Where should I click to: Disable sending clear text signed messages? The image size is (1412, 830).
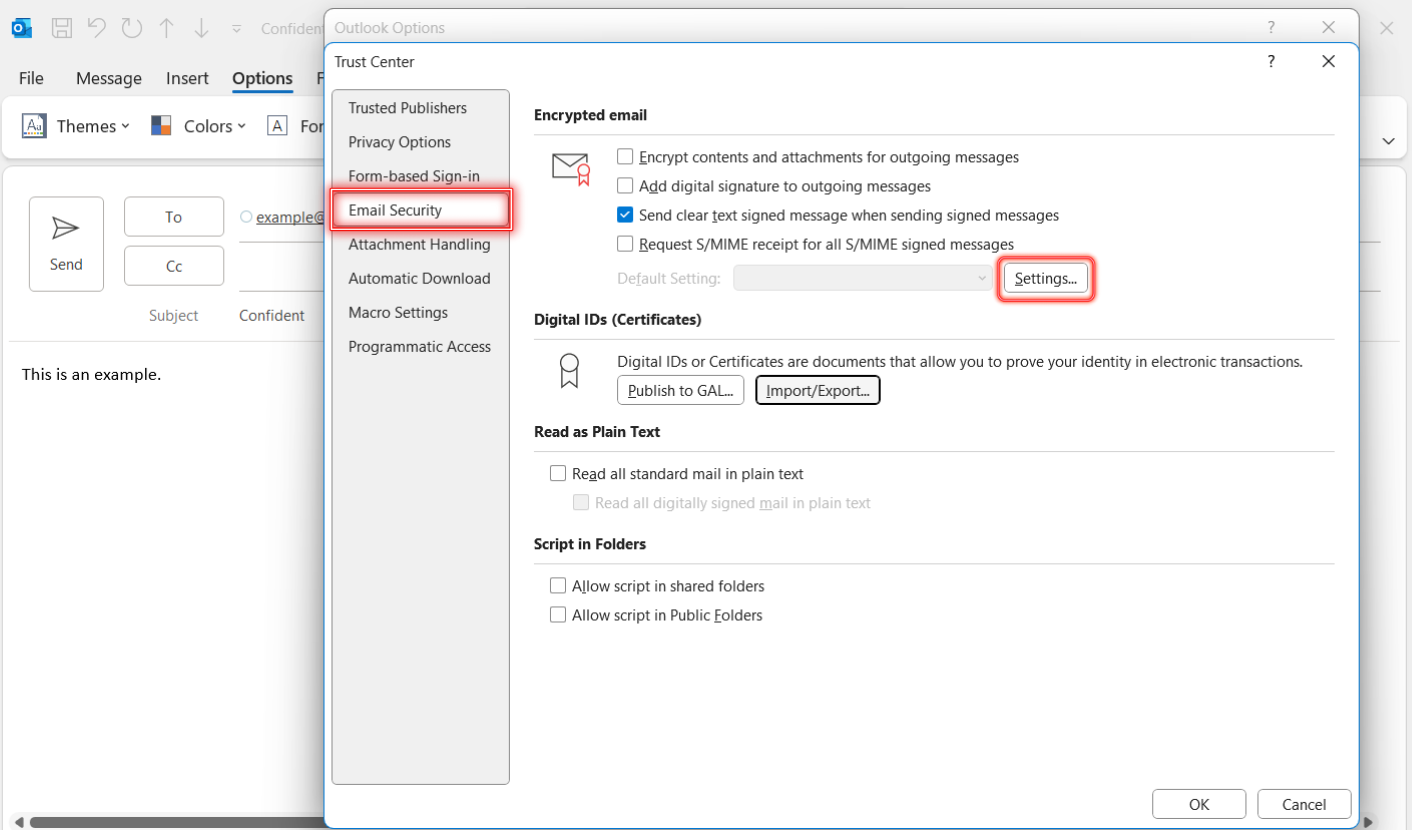tap(625, 214)
